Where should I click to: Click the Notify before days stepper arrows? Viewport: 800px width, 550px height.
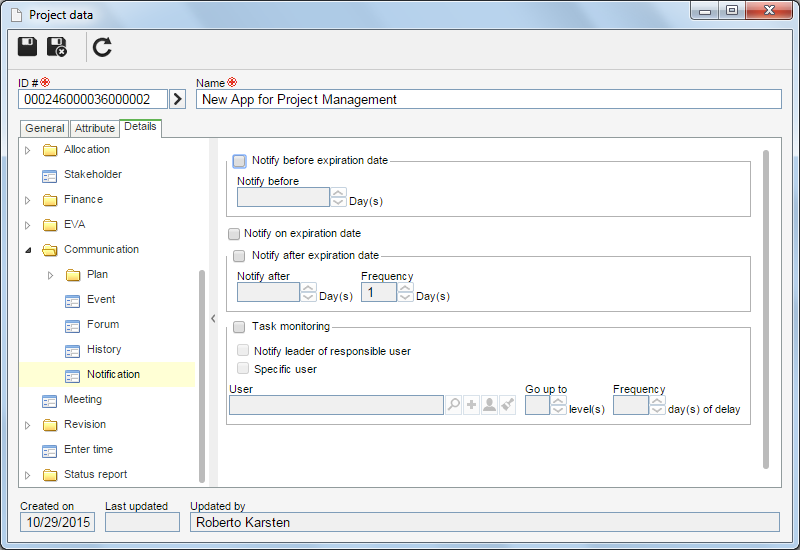coord(338,197)
